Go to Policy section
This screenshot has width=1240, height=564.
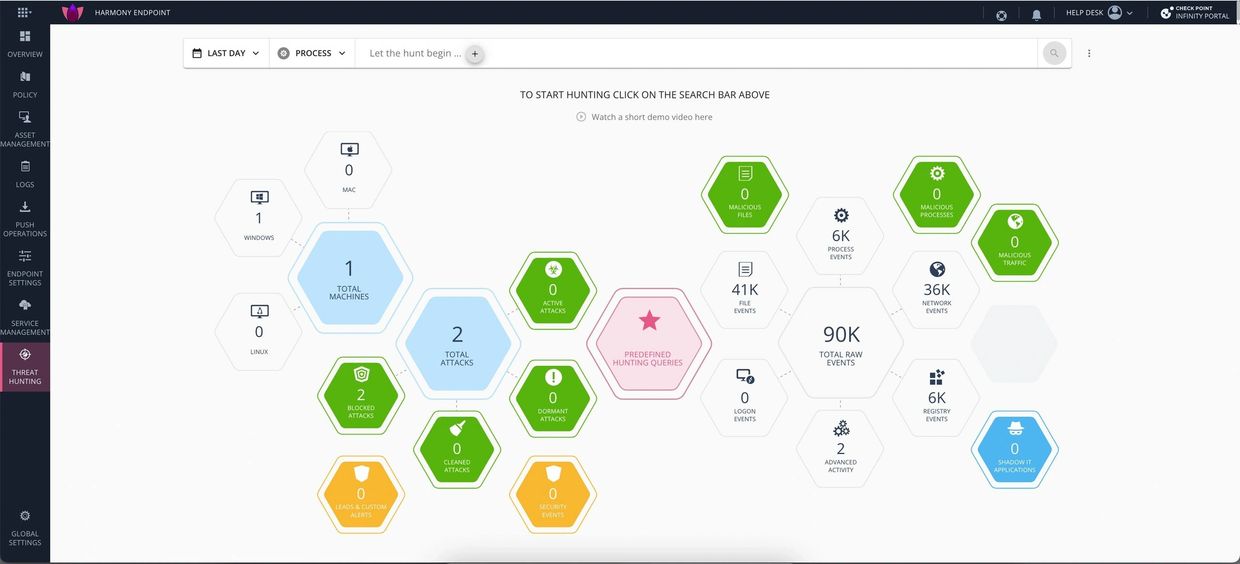tap(25, 85)
